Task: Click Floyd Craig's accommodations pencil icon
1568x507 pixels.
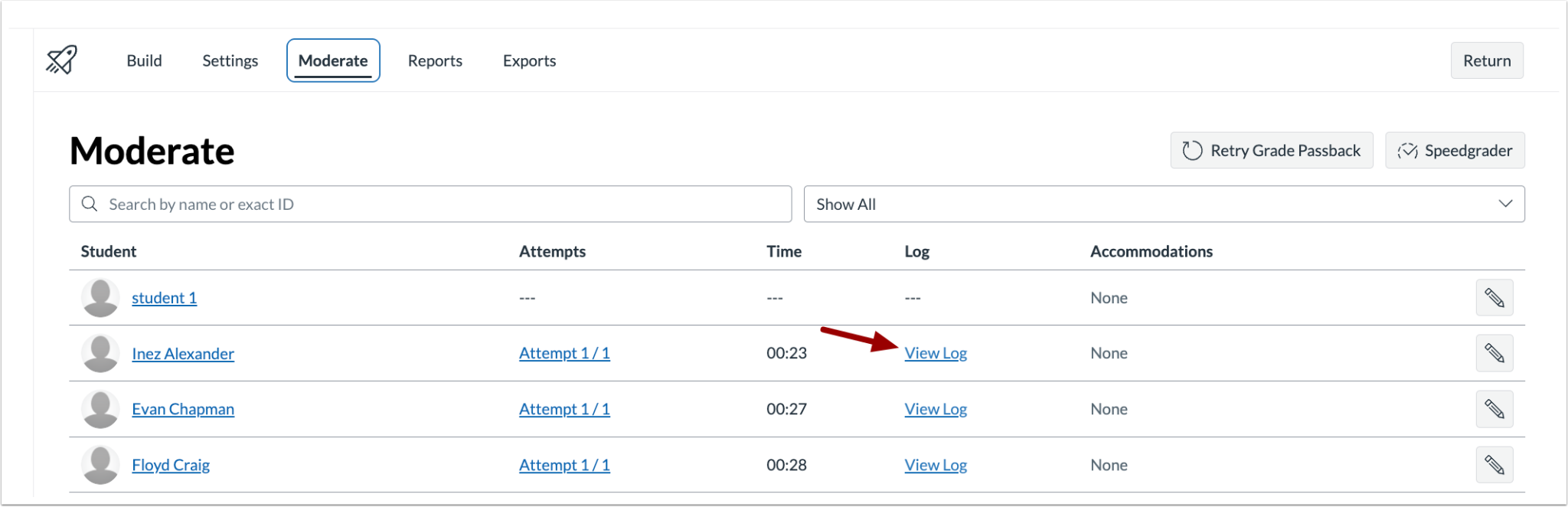Action: [x=1494, y=464]
